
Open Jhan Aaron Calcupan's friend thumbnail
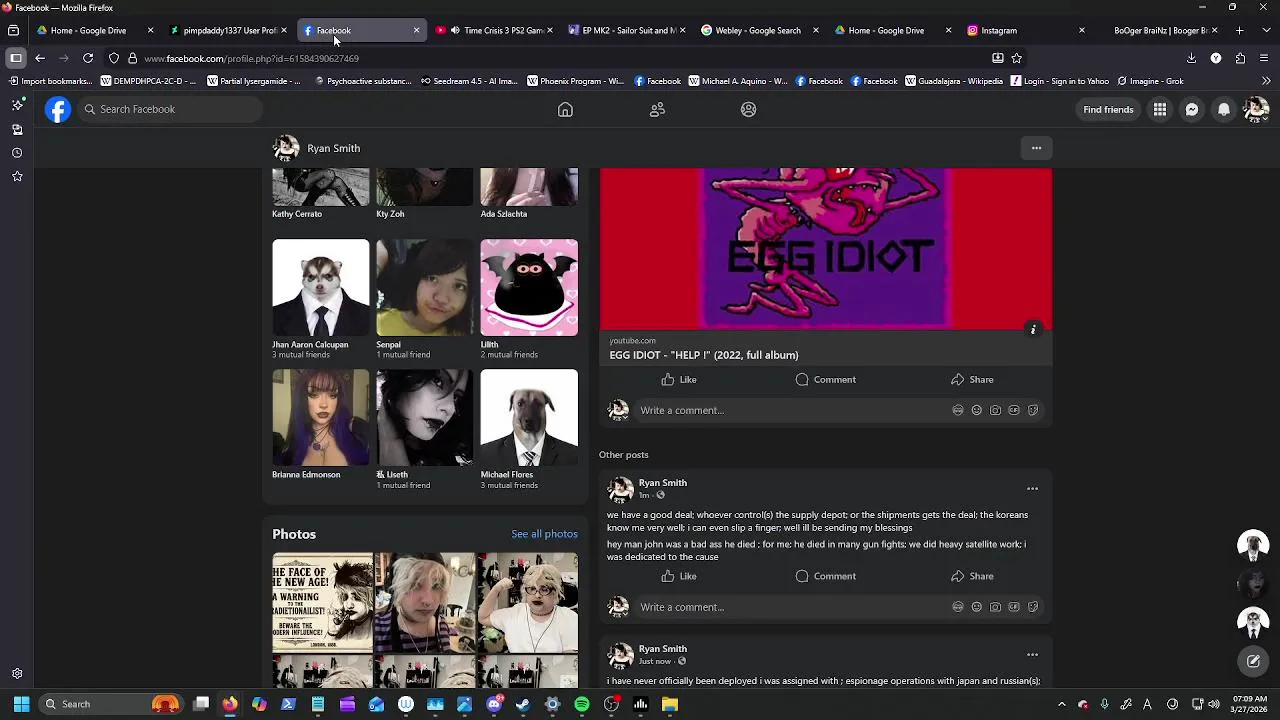coord(320,288)
